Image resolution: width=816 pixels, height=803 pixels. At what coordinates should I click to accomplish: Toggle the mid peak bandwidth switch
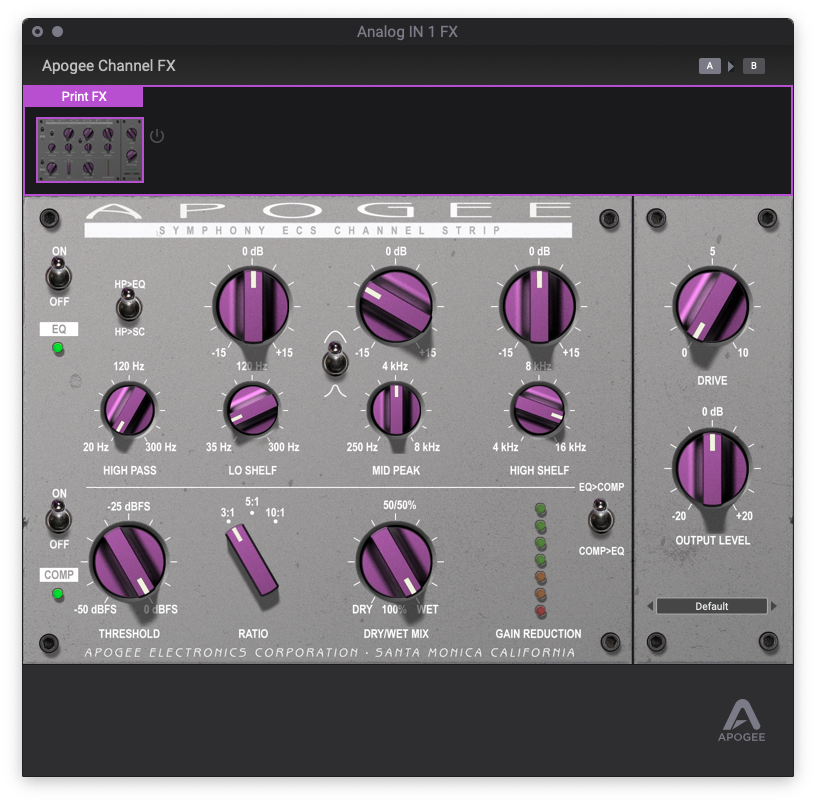[x=335, y=359]
